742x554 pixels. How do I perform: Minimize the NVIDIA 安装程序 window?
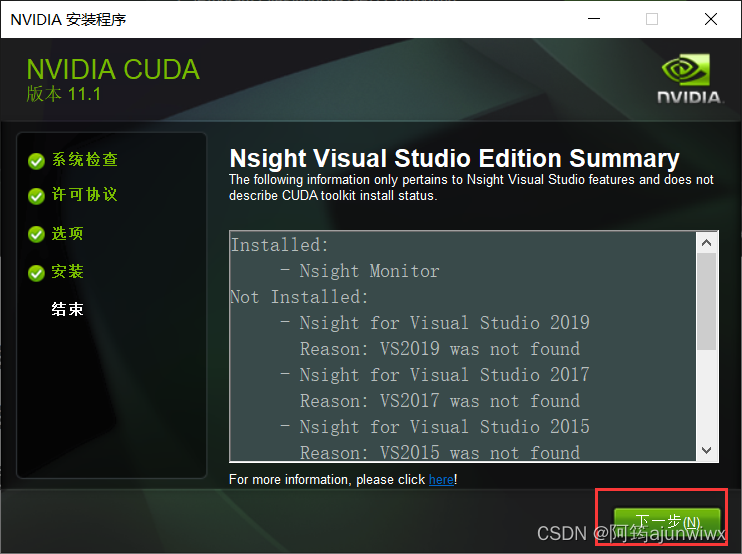pyautogui.click(x=594, y=19)
